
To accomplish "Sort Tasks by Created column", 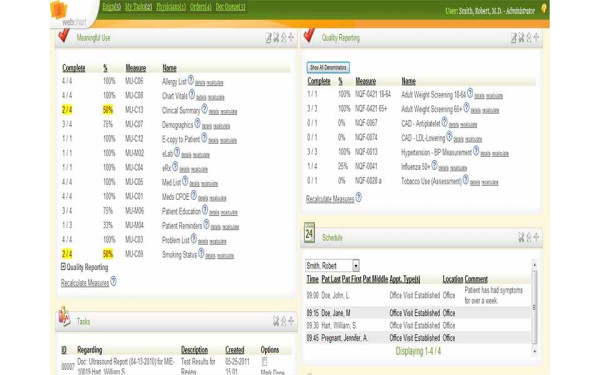I will pos(235,350).
